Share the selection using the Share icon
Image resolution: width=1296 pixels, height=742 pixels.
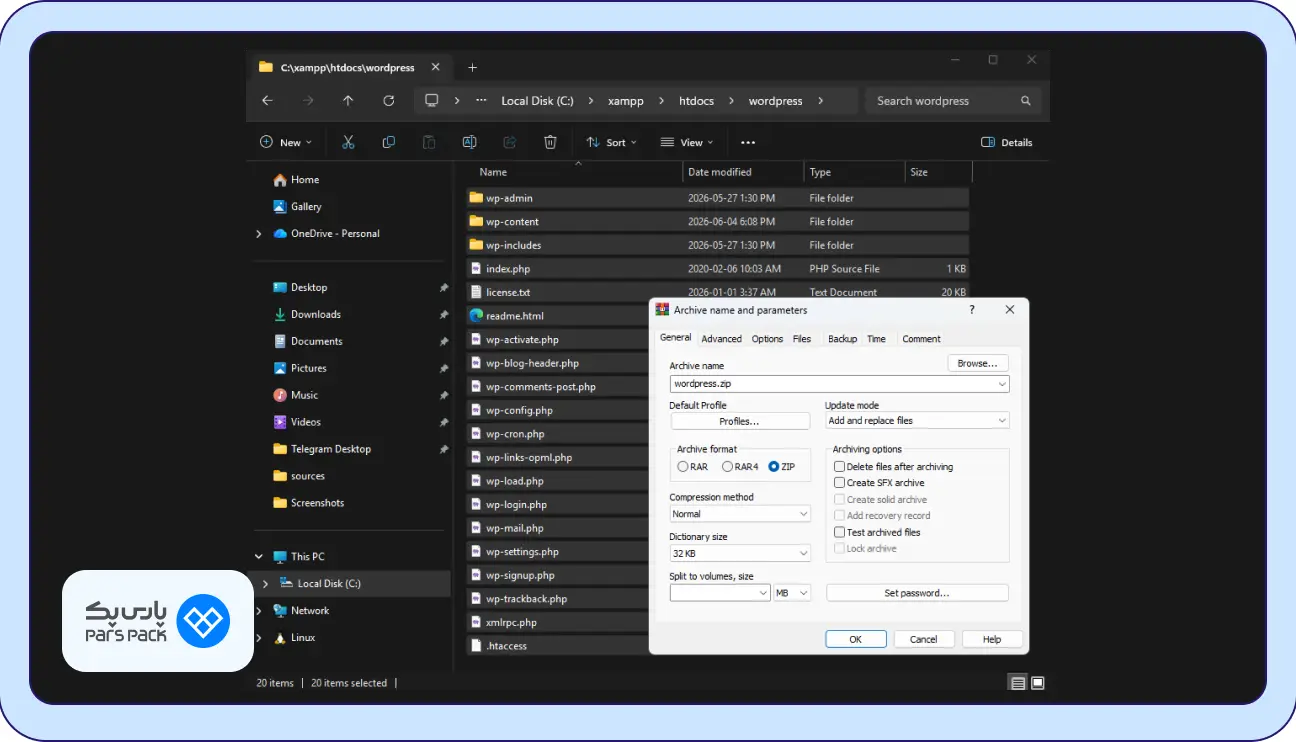coord(510,142)
